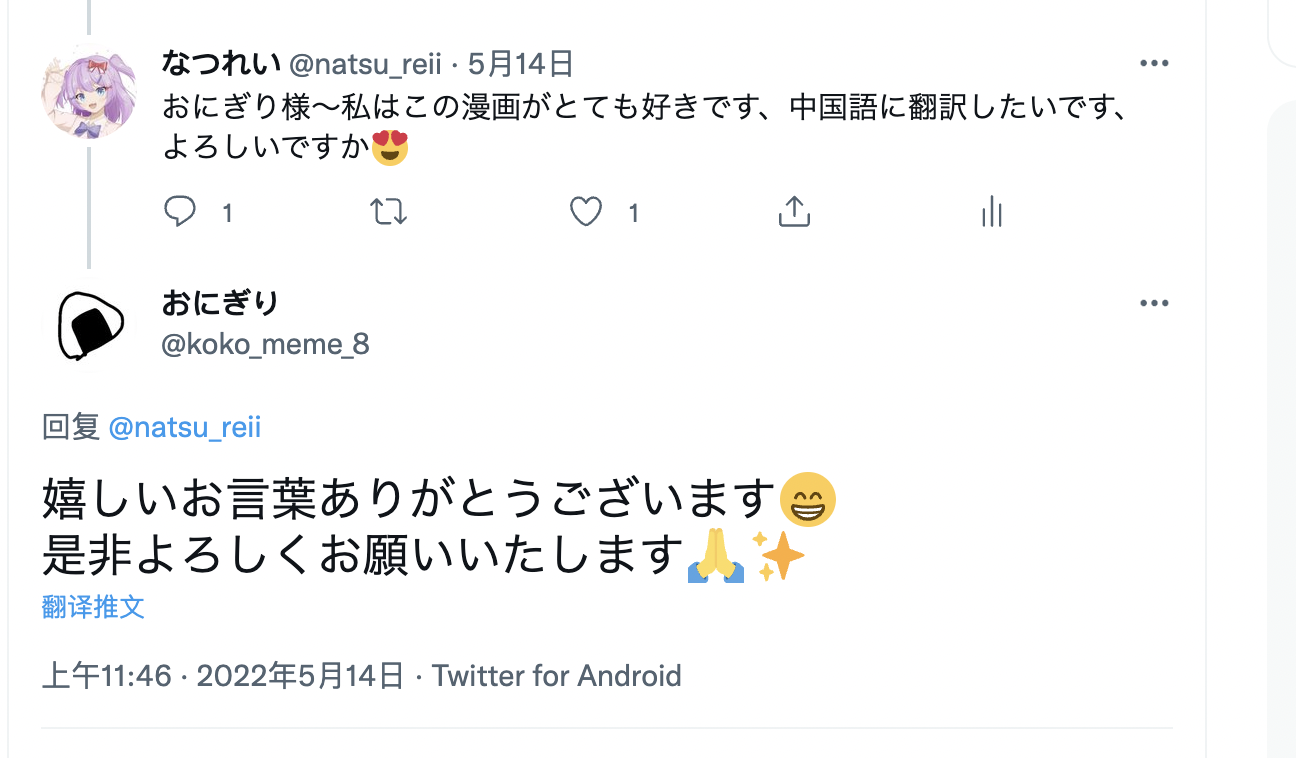Open more options for おにぎり's tweet
This screenshot has height=758, width=1296.
point(1154,304)
